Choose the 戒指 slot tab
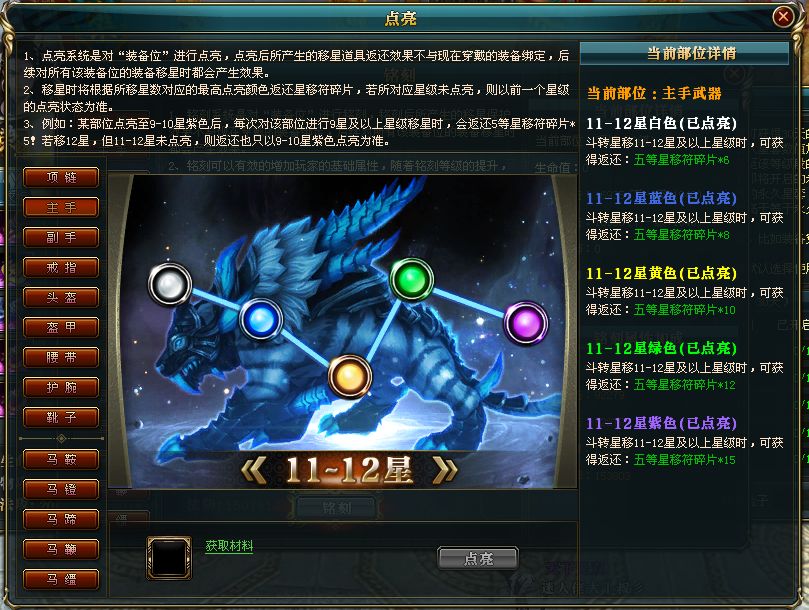 coord(61,267)
